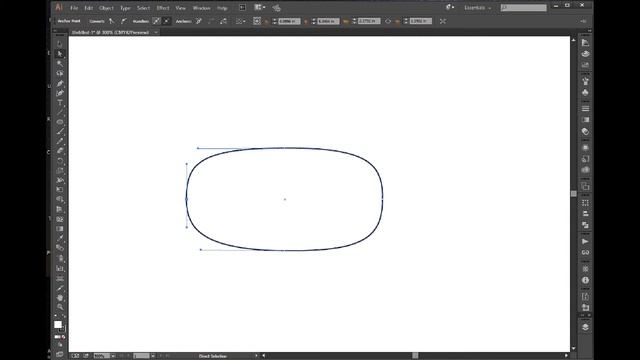The width and height of the screenshot is (640, 360).
Task: Open the Type menu
Action: (x=125, y=8)
